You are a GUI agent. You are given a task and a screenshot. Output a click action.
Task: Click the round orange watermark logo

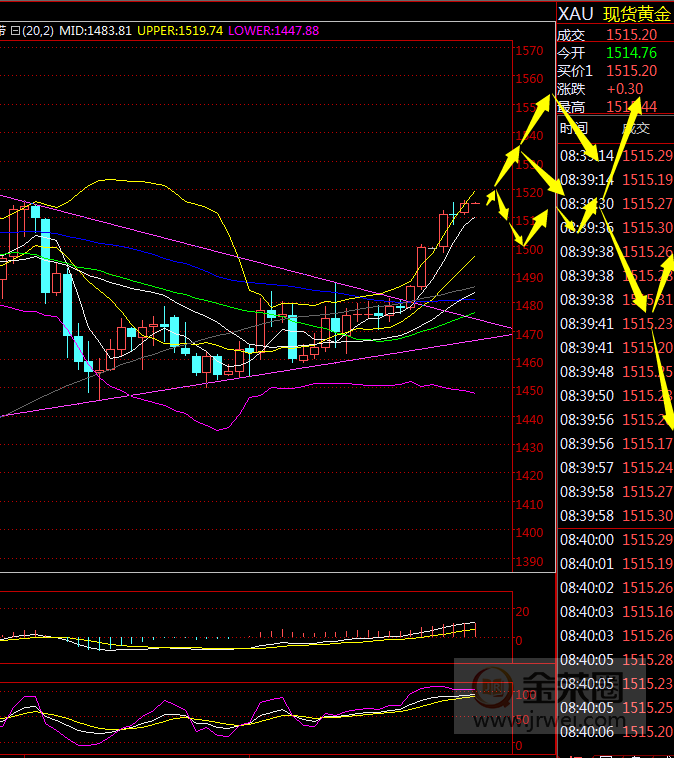tap(492, 688)
